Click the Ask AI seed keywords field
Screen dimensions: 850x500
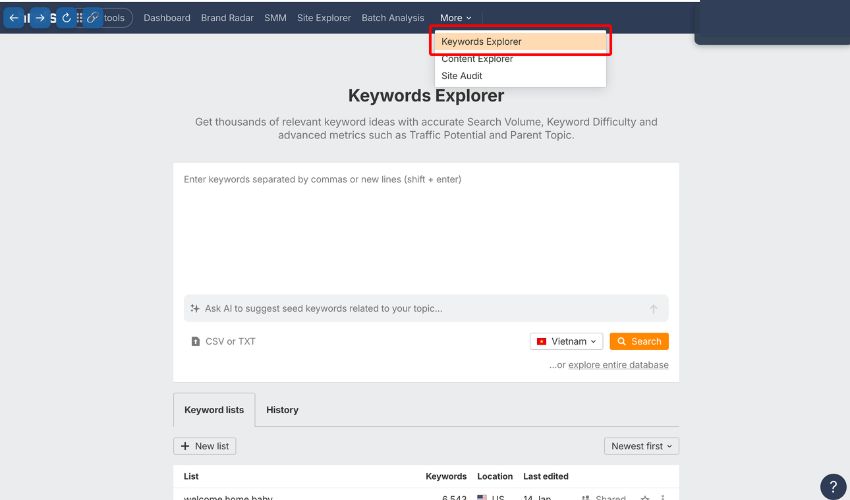[x=426, y=309]
